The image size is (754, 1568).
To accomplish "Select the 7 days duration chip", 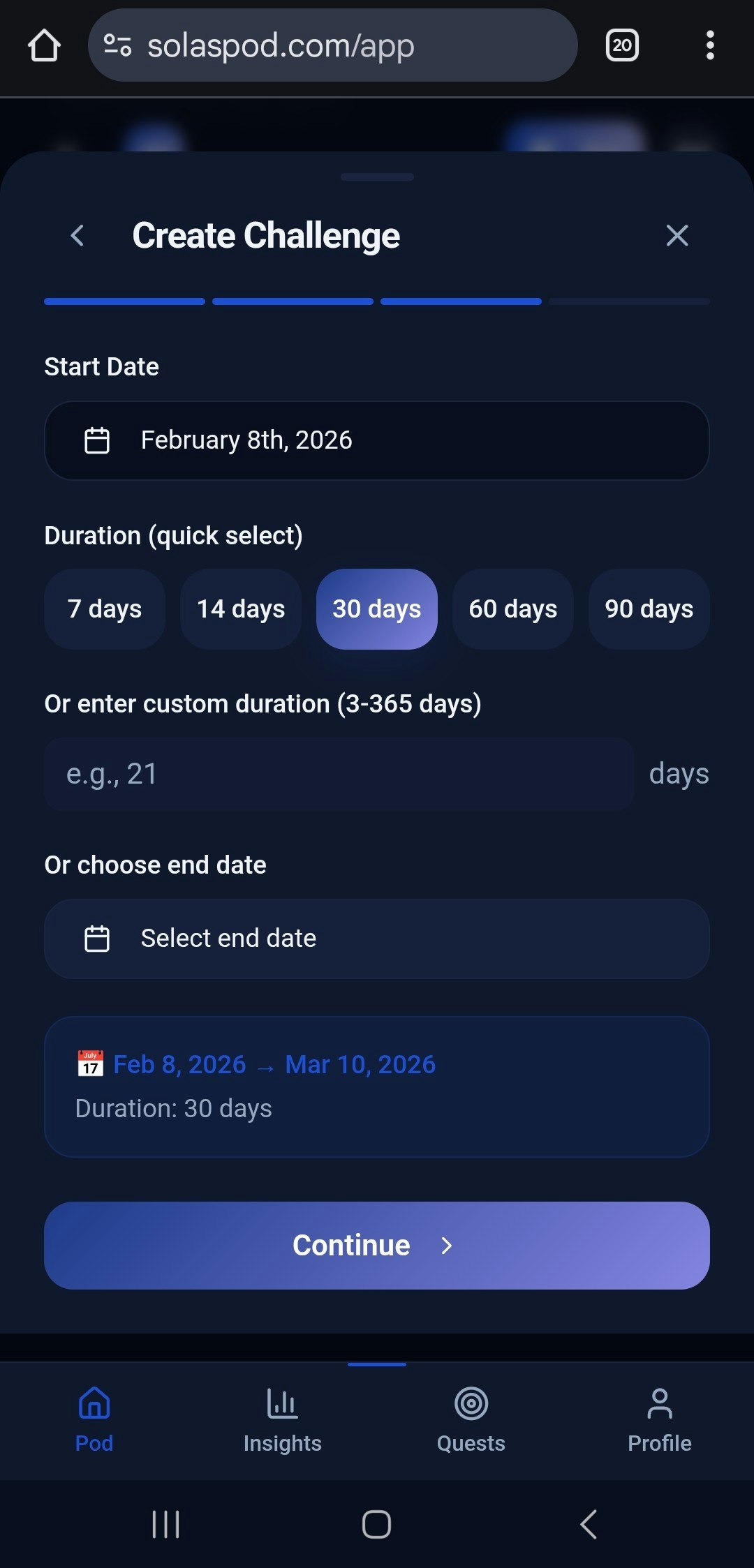I will [x=105, y=608].
